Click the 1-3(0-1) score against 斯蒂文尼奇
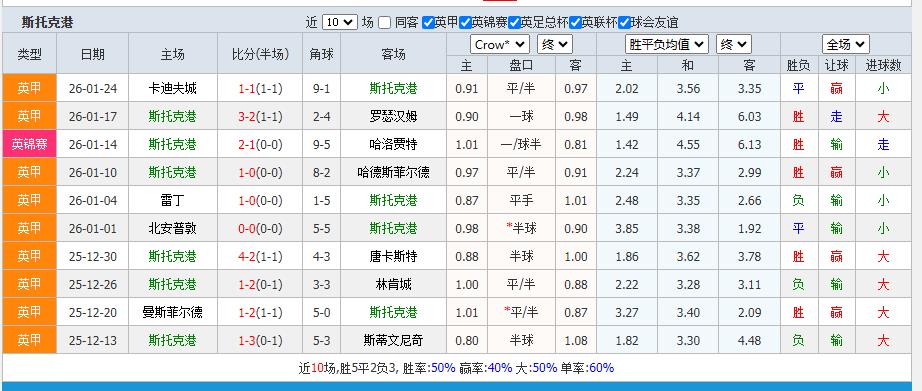922x391 pixels. point(260,340)
